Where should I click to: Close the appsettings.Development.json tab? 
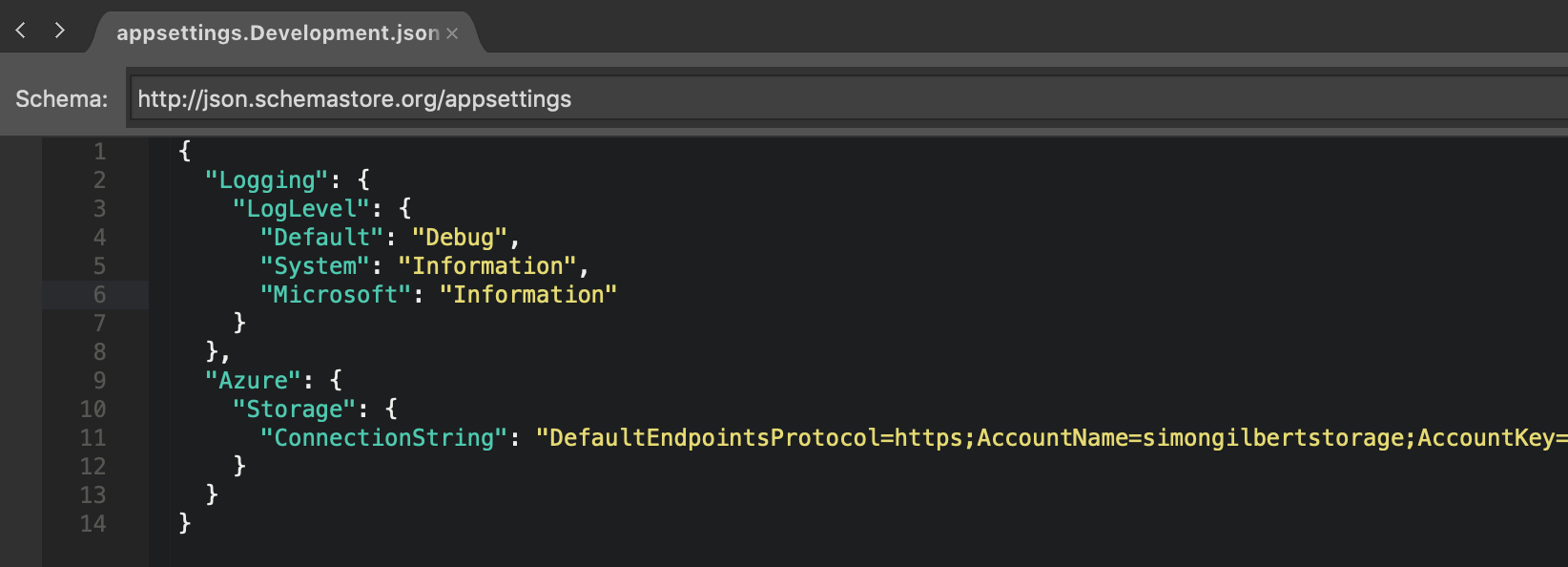tap(452, 33)
